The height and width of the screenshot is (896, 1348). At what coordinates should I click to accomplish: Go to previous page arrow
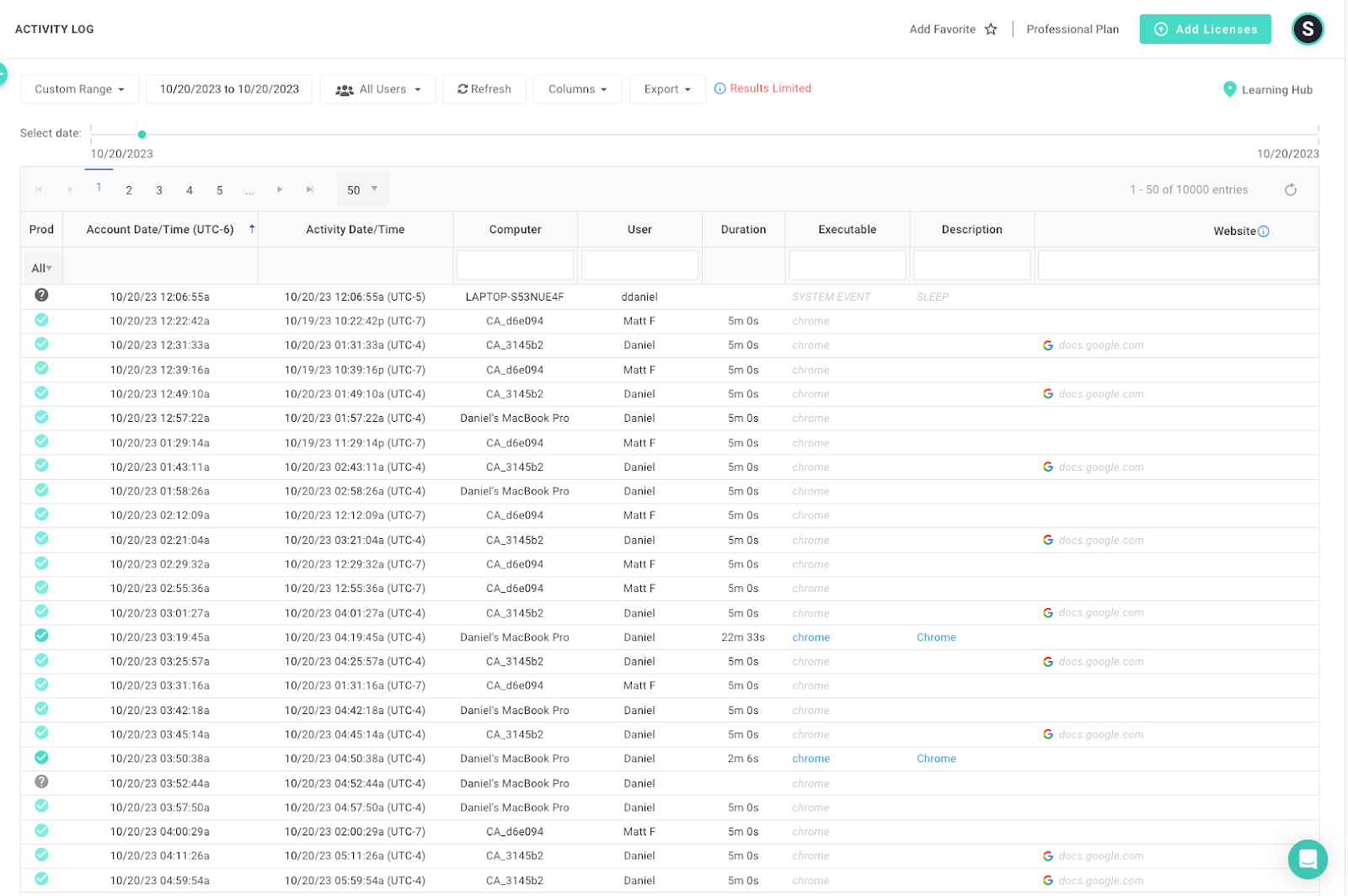pyautogui.click(x=69, y=190)
